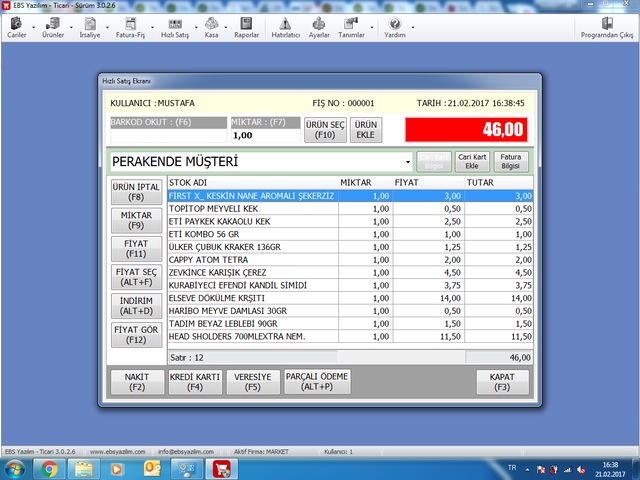Viewport: 640px width, 480px height.
Task: Click the FİYAT (F11) button
Action: tap(136, 249)
